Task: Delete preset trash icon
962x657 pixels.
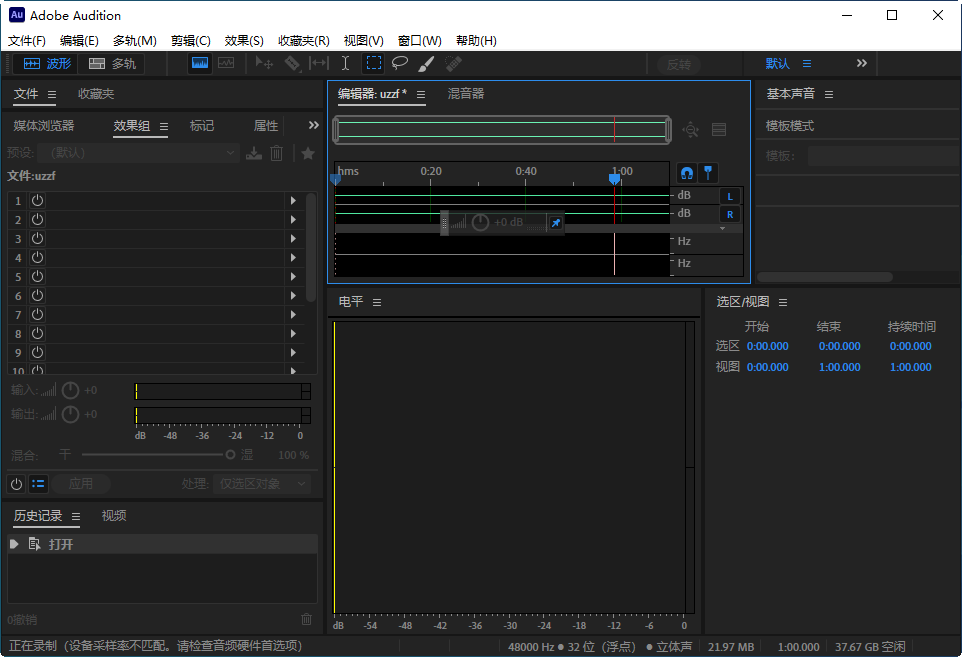Action: click(x=277, y=153)
